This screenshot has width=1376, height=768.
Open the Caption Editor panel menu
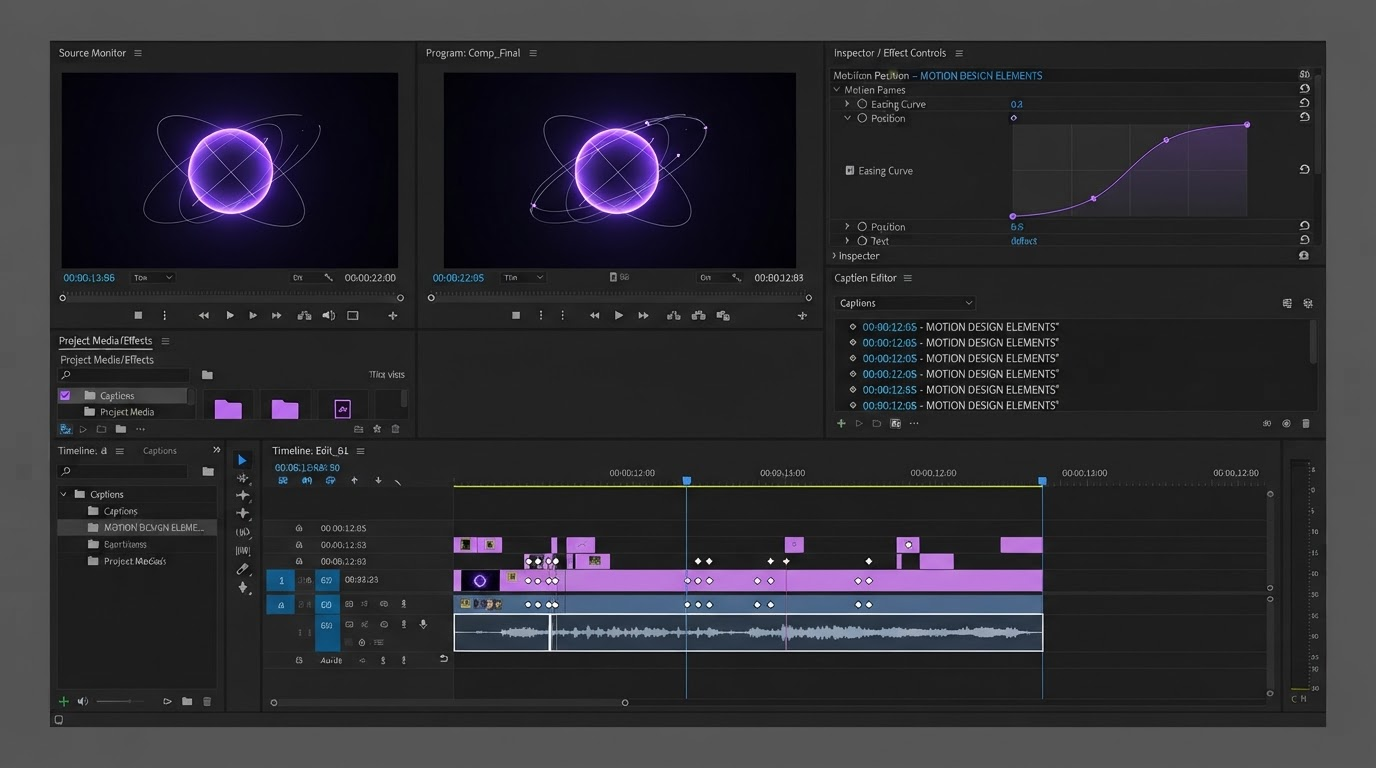908,278
